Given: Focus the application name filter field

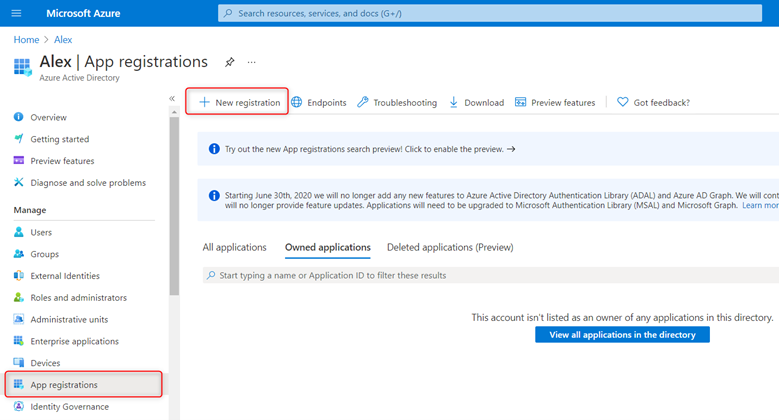Looking at the screenshot, I should coord(490,275).
